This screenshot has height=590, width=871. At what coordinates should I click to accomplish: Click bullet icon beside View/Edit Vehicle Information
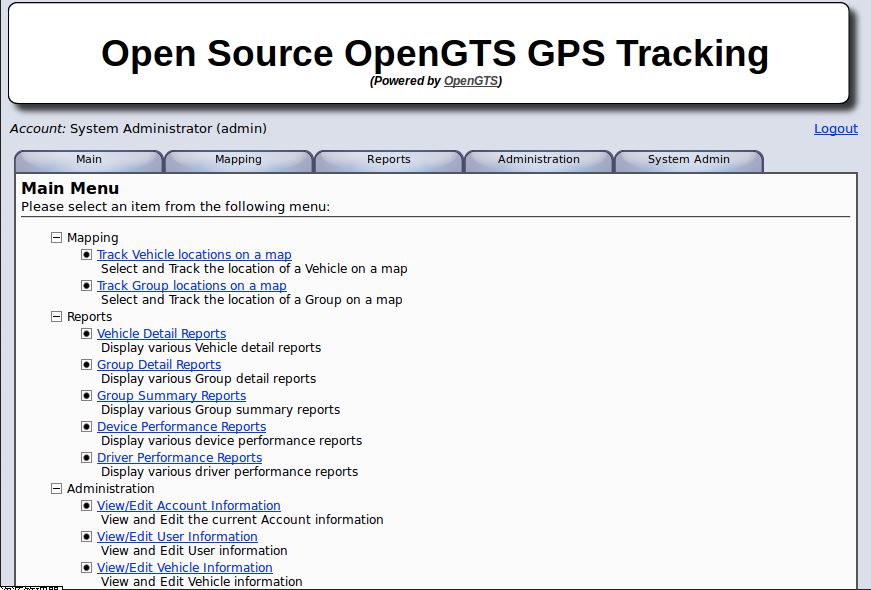[86, 568]
